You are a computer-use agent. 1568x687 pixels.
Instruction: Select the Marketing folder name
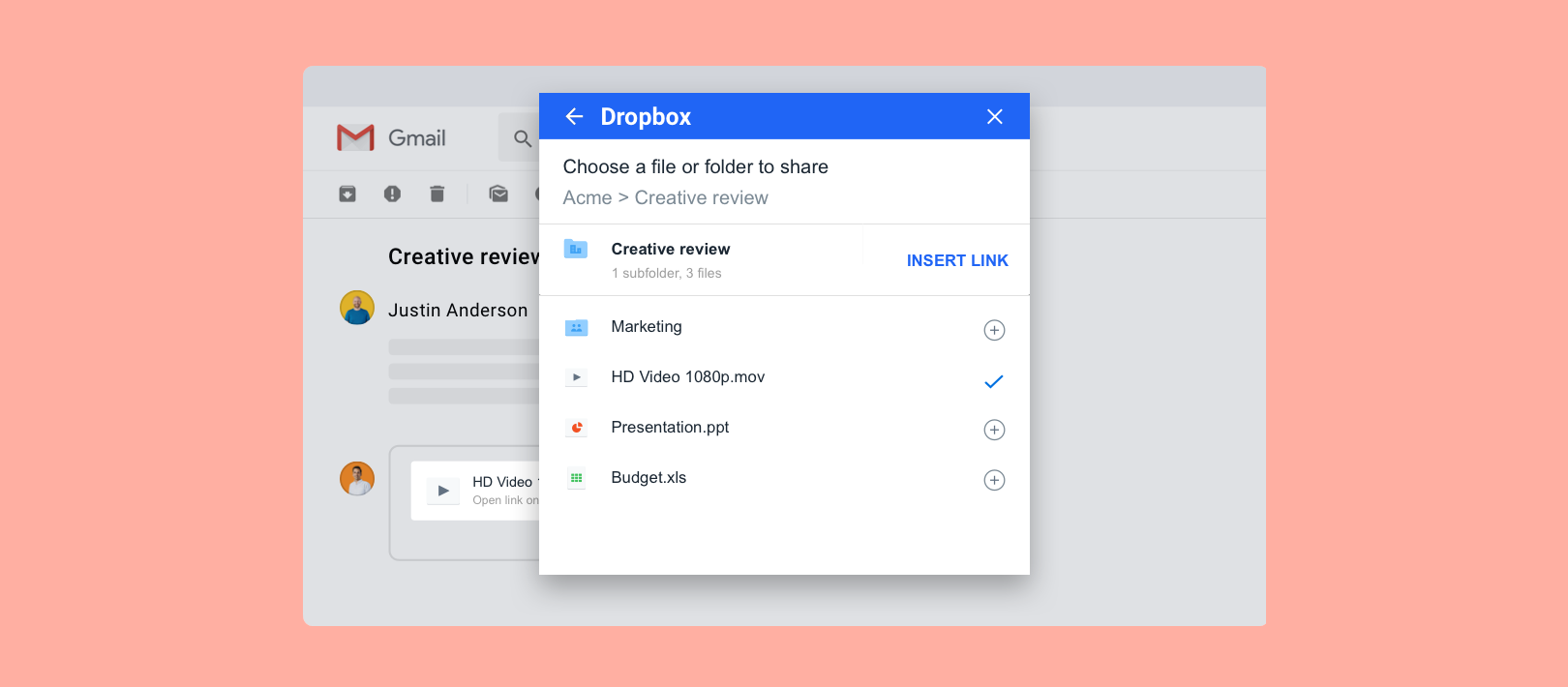coord(647,327)
